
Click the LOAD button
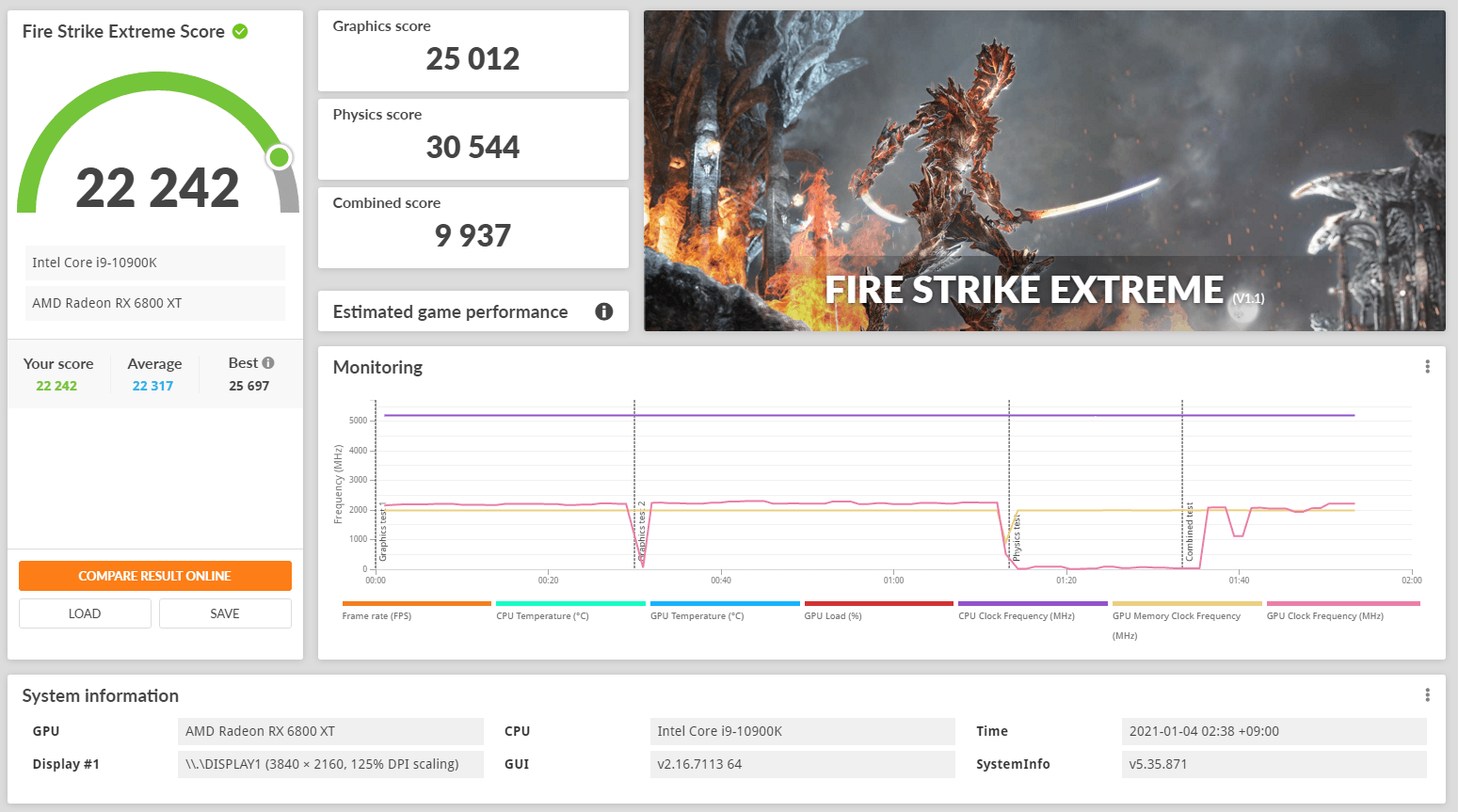tap(85, 613)
